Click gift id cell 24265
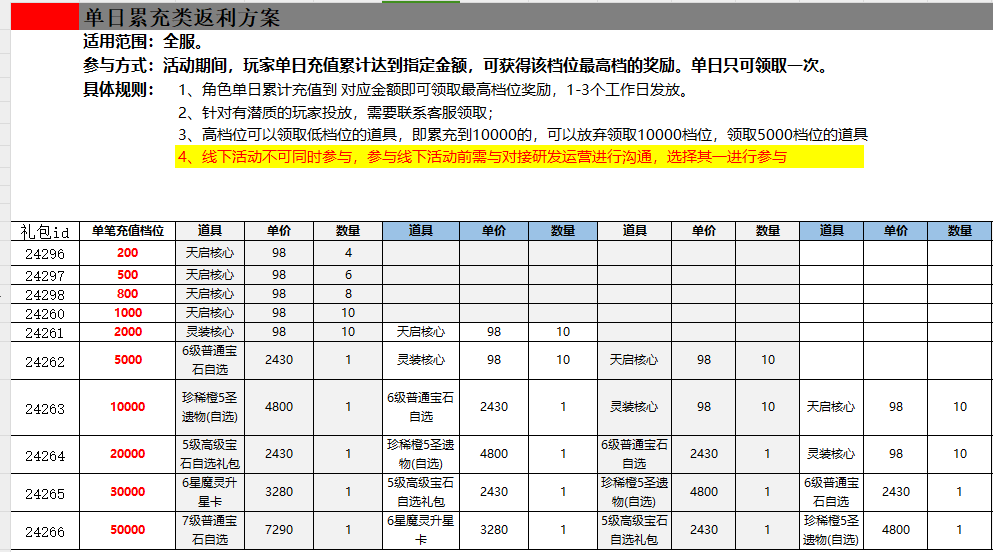The width and height of the screenshot is (993, 552). (x=45, y=493)
